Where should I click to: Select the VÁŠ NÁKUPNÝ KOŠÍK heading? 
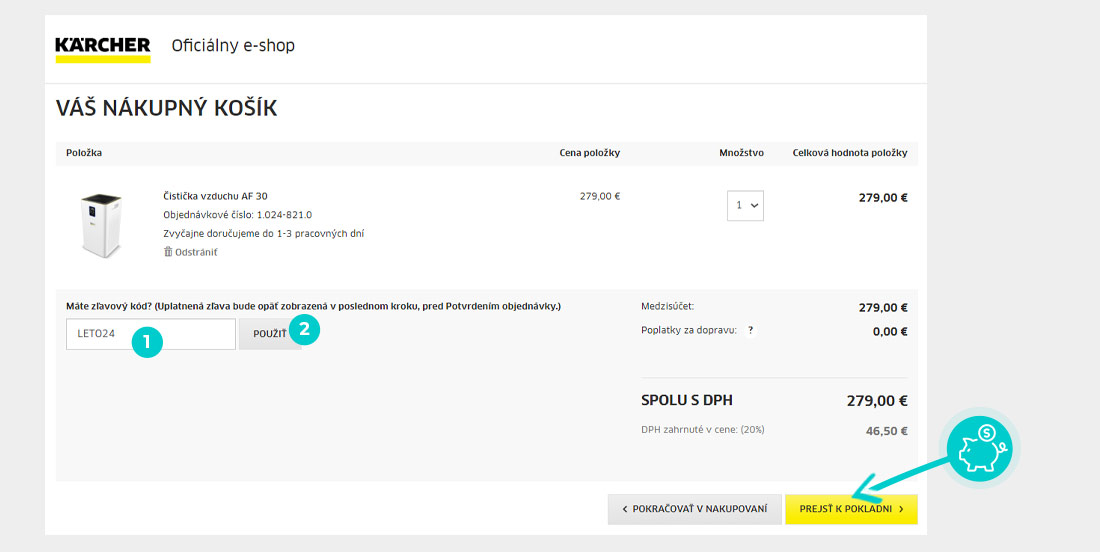[166, 109]
